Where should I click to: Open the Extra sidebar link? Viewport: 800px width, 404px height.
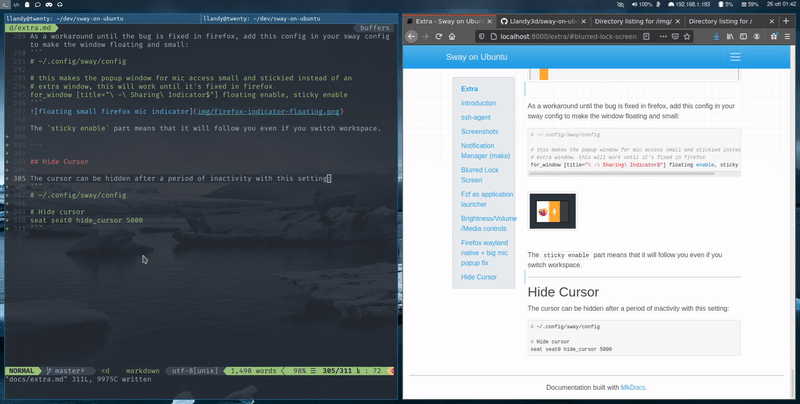(469, 89)
